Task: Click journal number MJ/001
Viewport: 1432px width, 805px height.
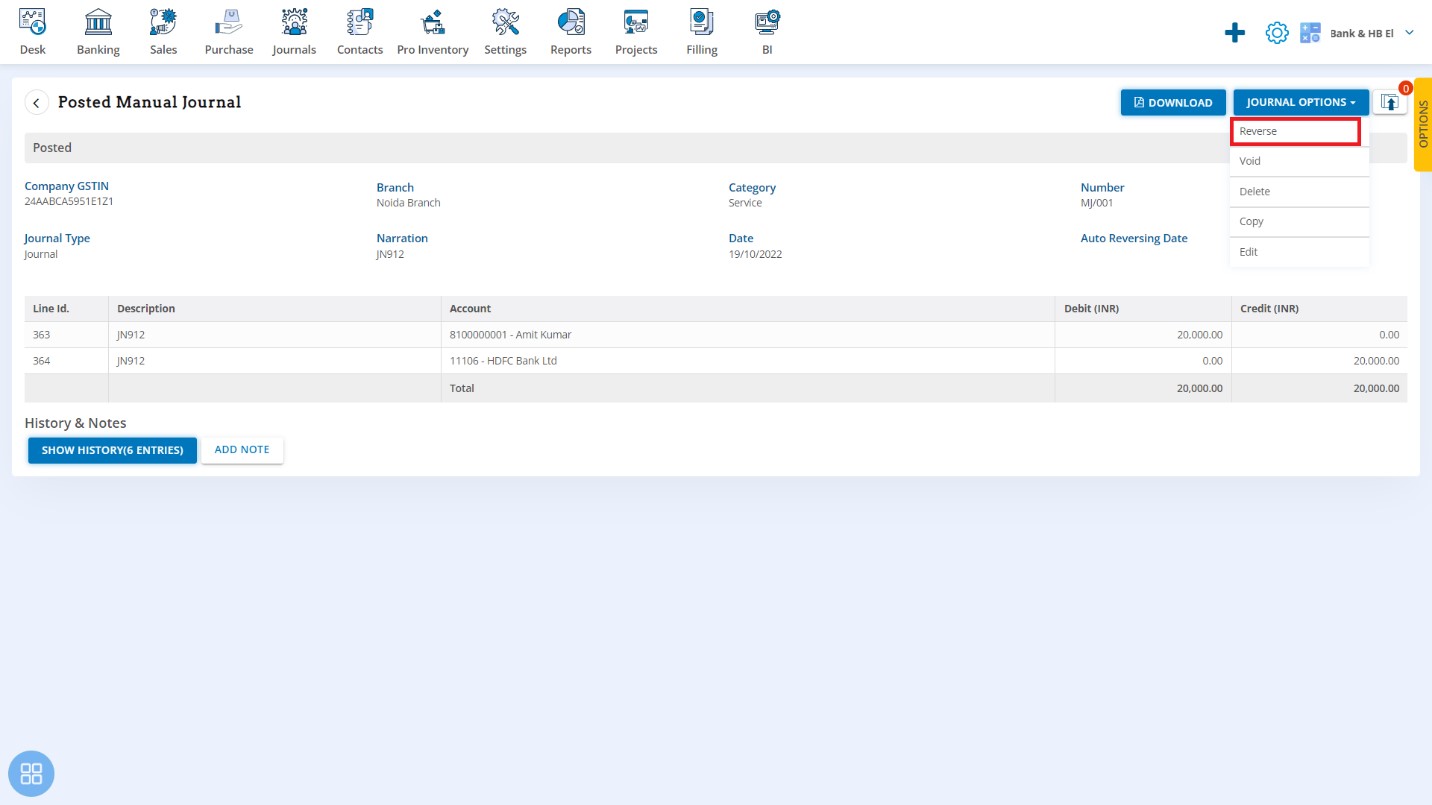Action: (x=1097, y=202)
